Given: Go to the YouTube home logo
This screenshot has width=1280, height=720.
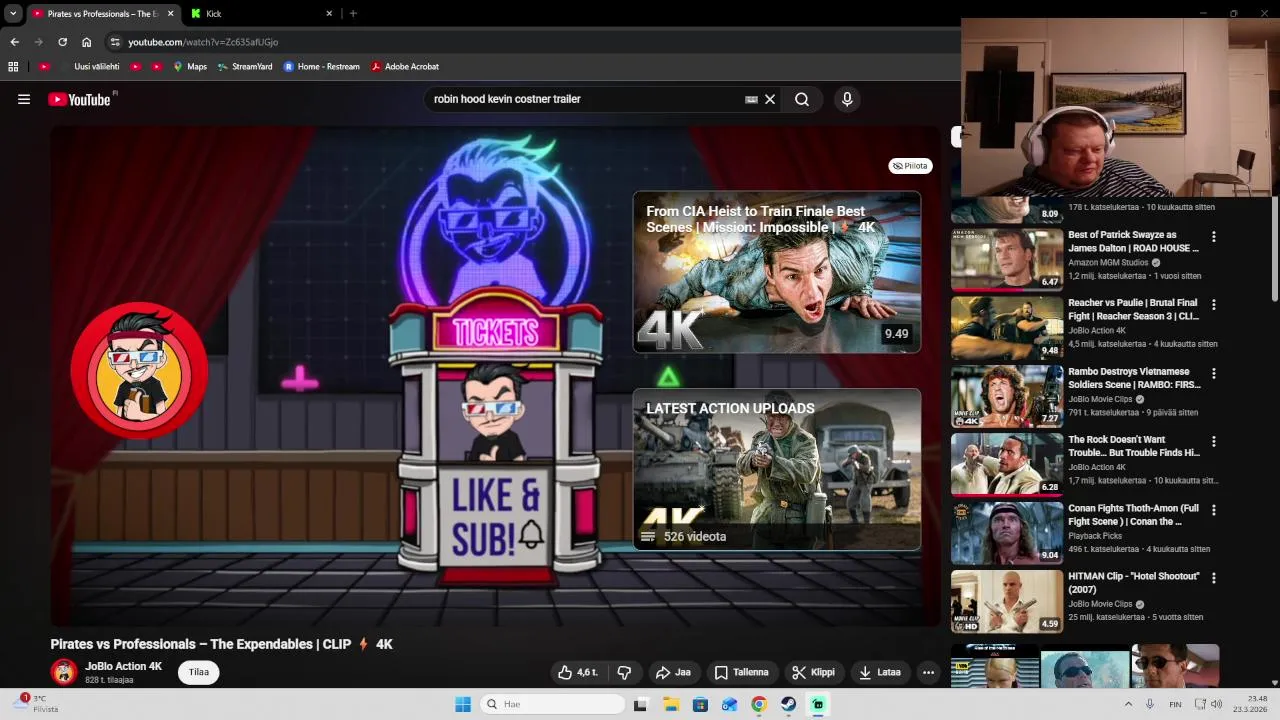Looking at the screenshot, I should 79,99.
